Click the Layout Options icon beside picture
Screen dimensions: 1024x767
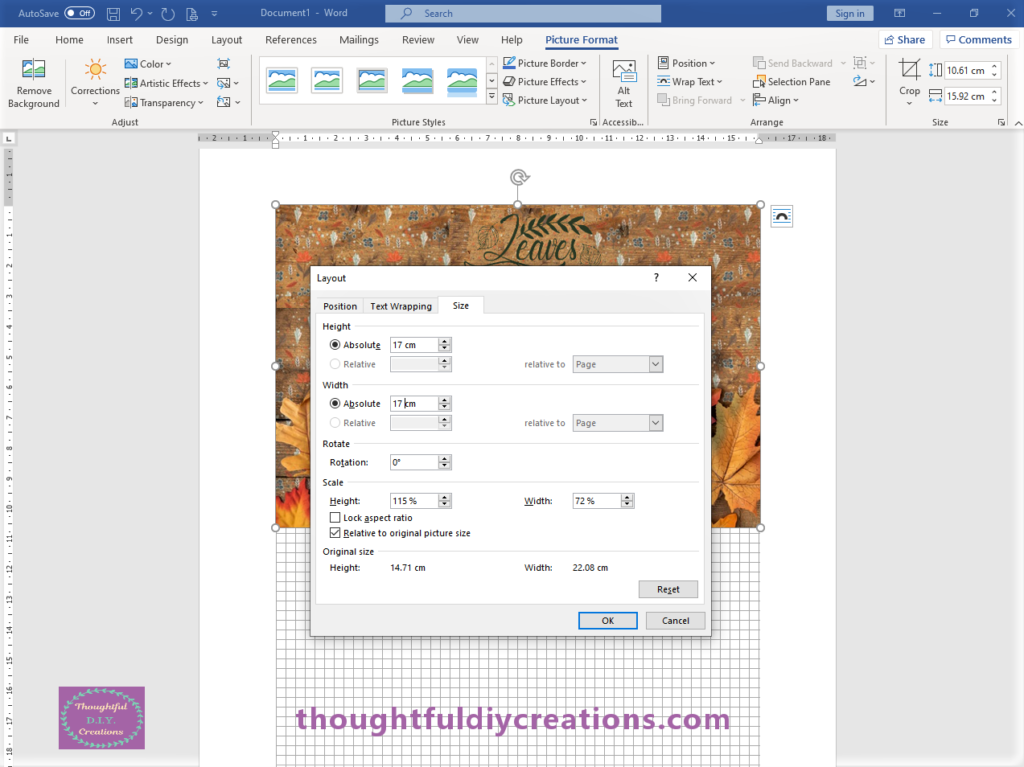click(x=781, y=217)
